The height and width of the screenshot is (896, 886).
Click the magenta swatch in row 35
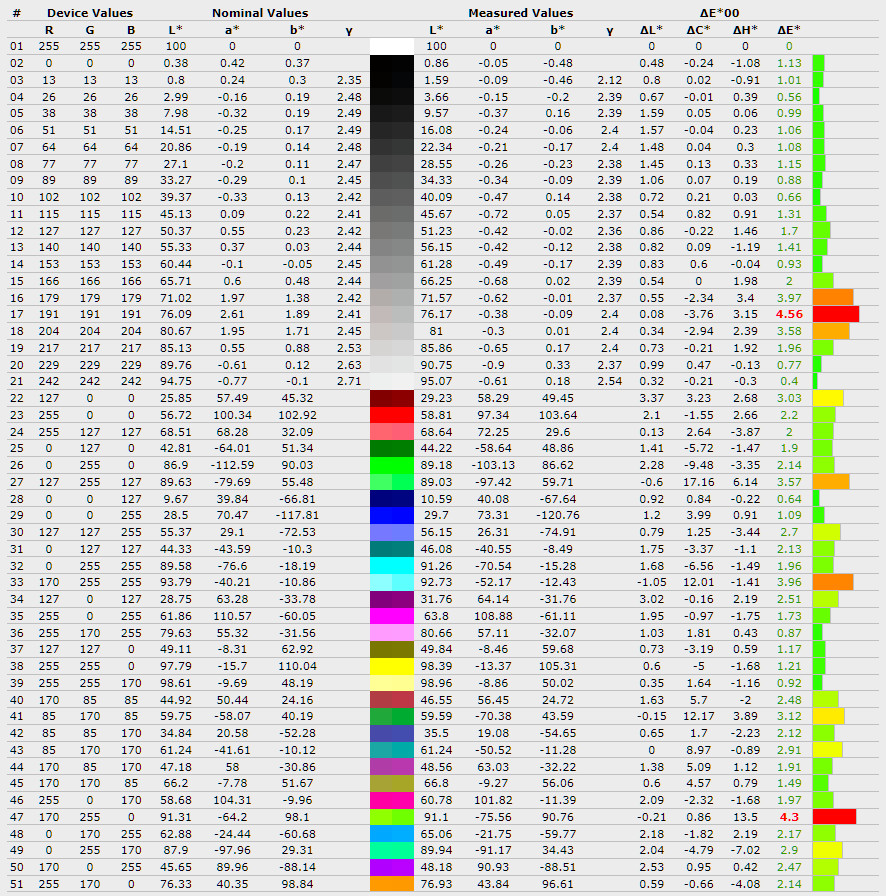(391, 615)
